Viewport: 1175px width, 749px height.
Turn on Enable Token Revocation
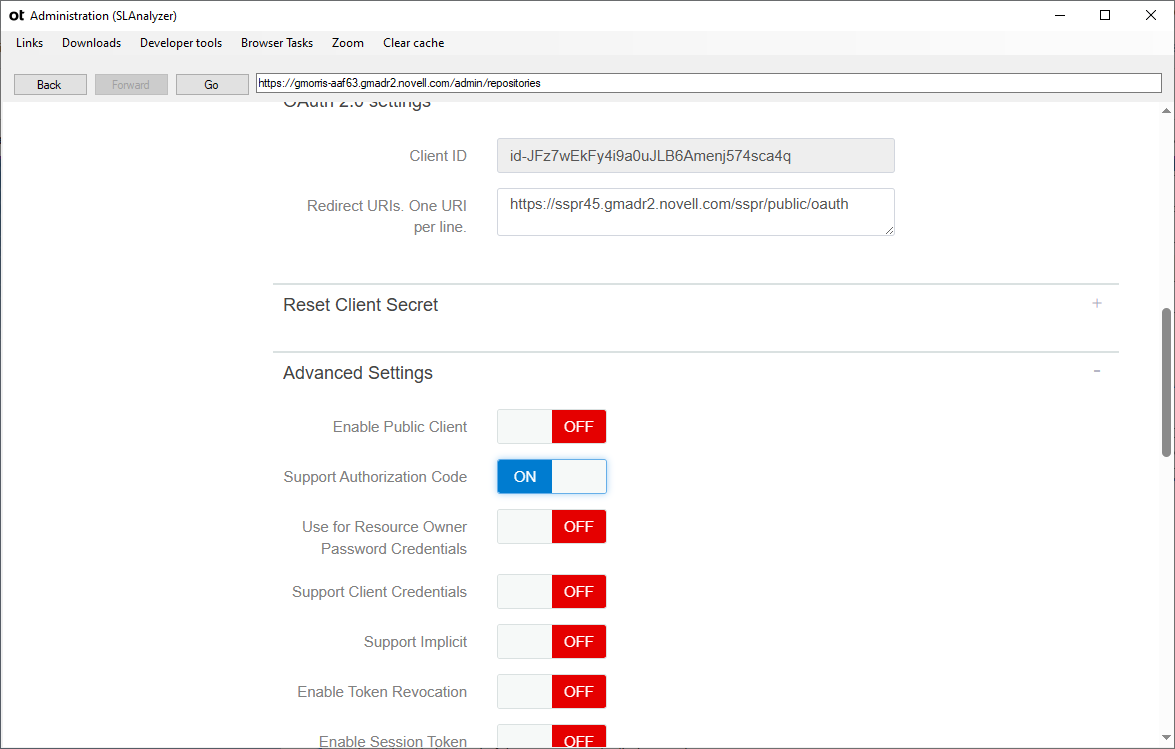point(551,691)
